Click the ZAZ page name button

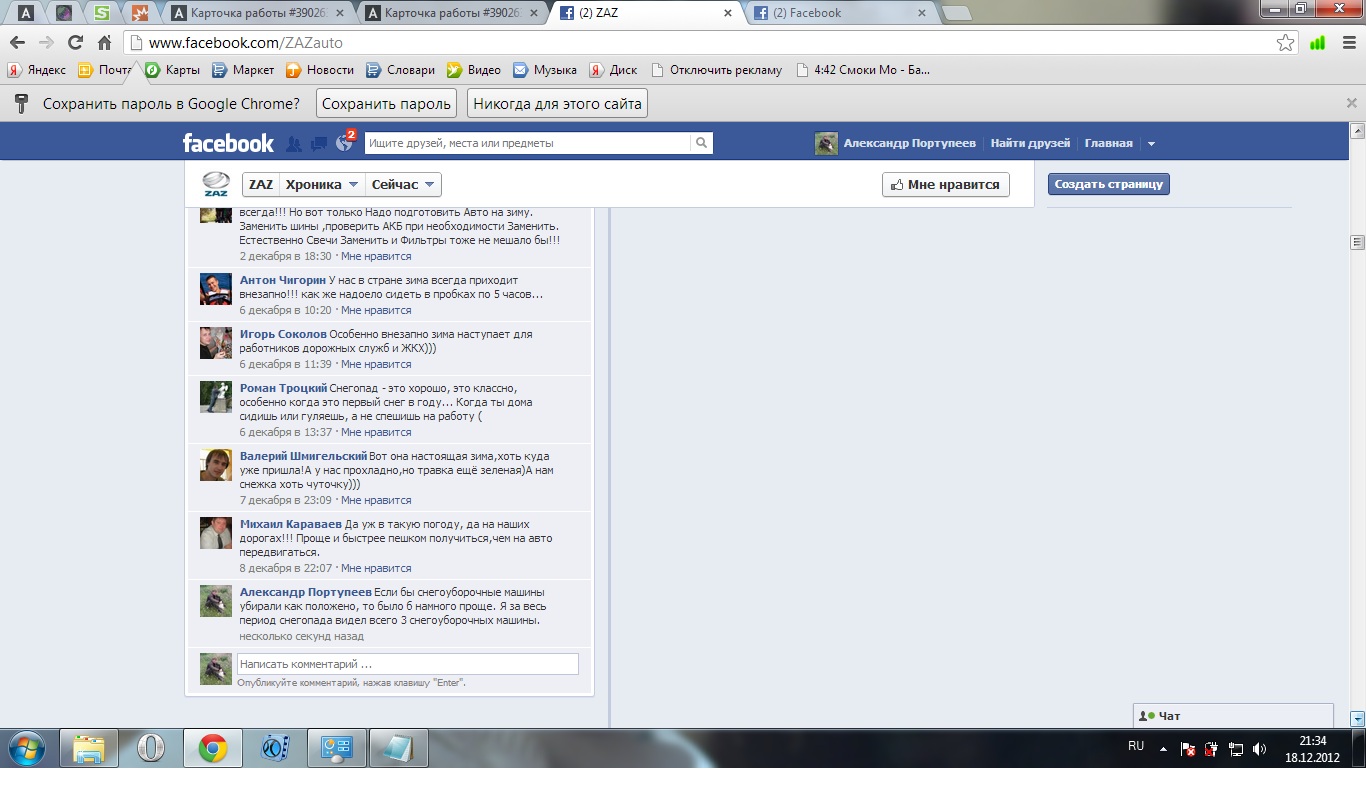(261, 184)
